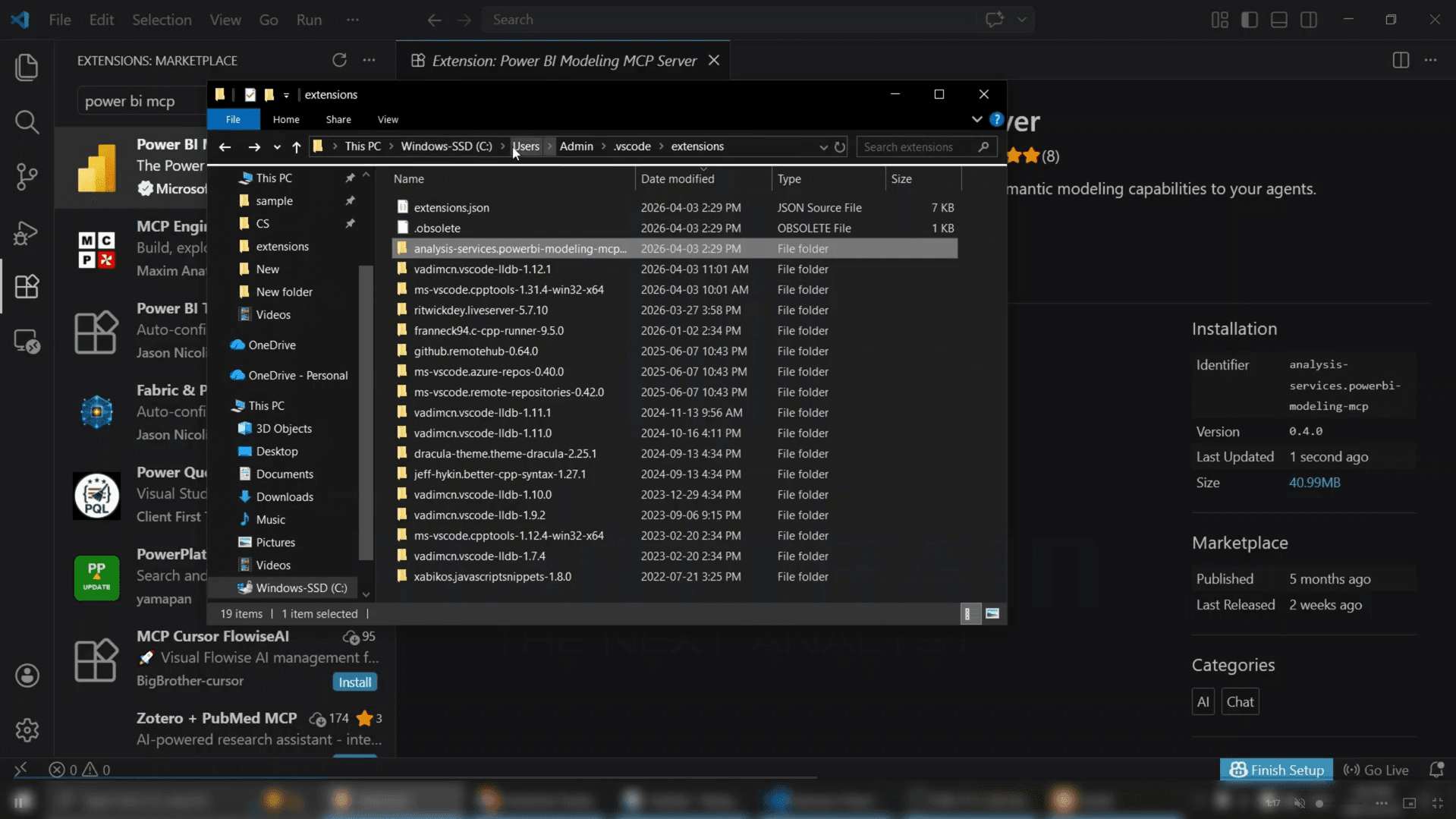Click the File Explorer forward arrow
This screenshot has height=819, width=1456.
point(254,147)
